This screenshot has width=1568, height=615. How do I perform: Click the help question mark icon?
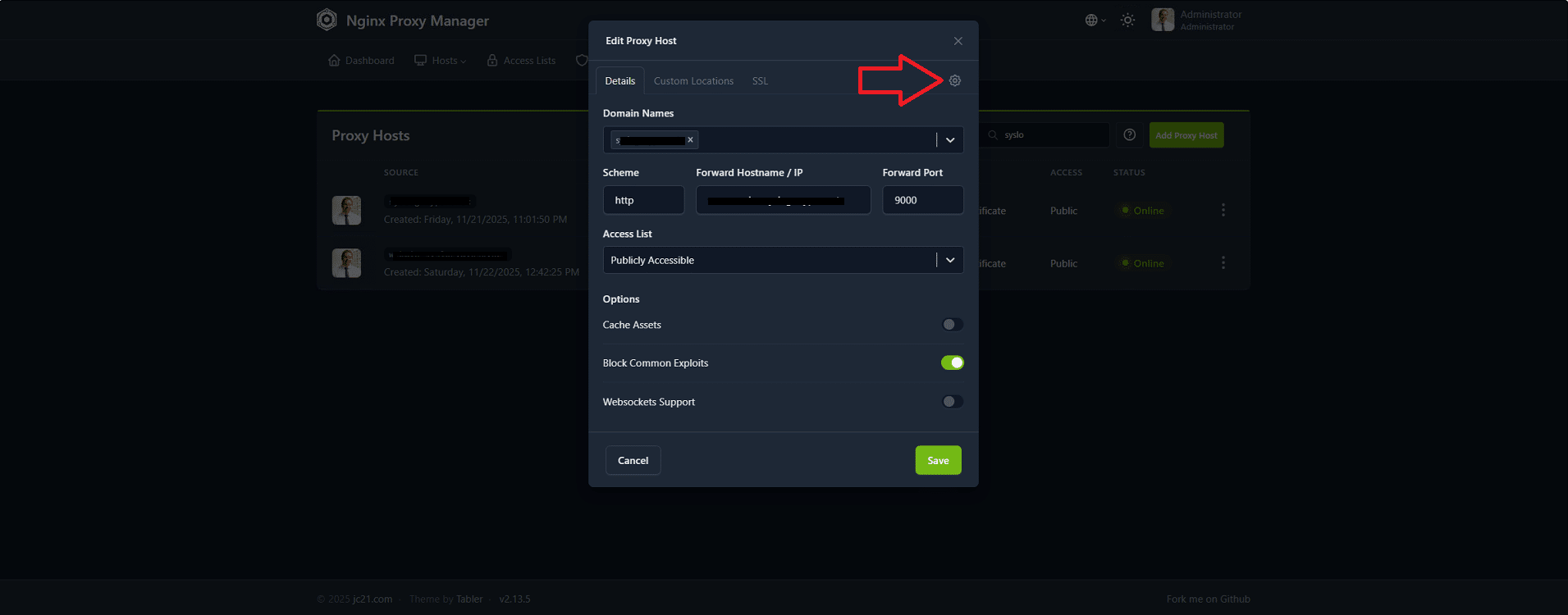click(1129, 135)
